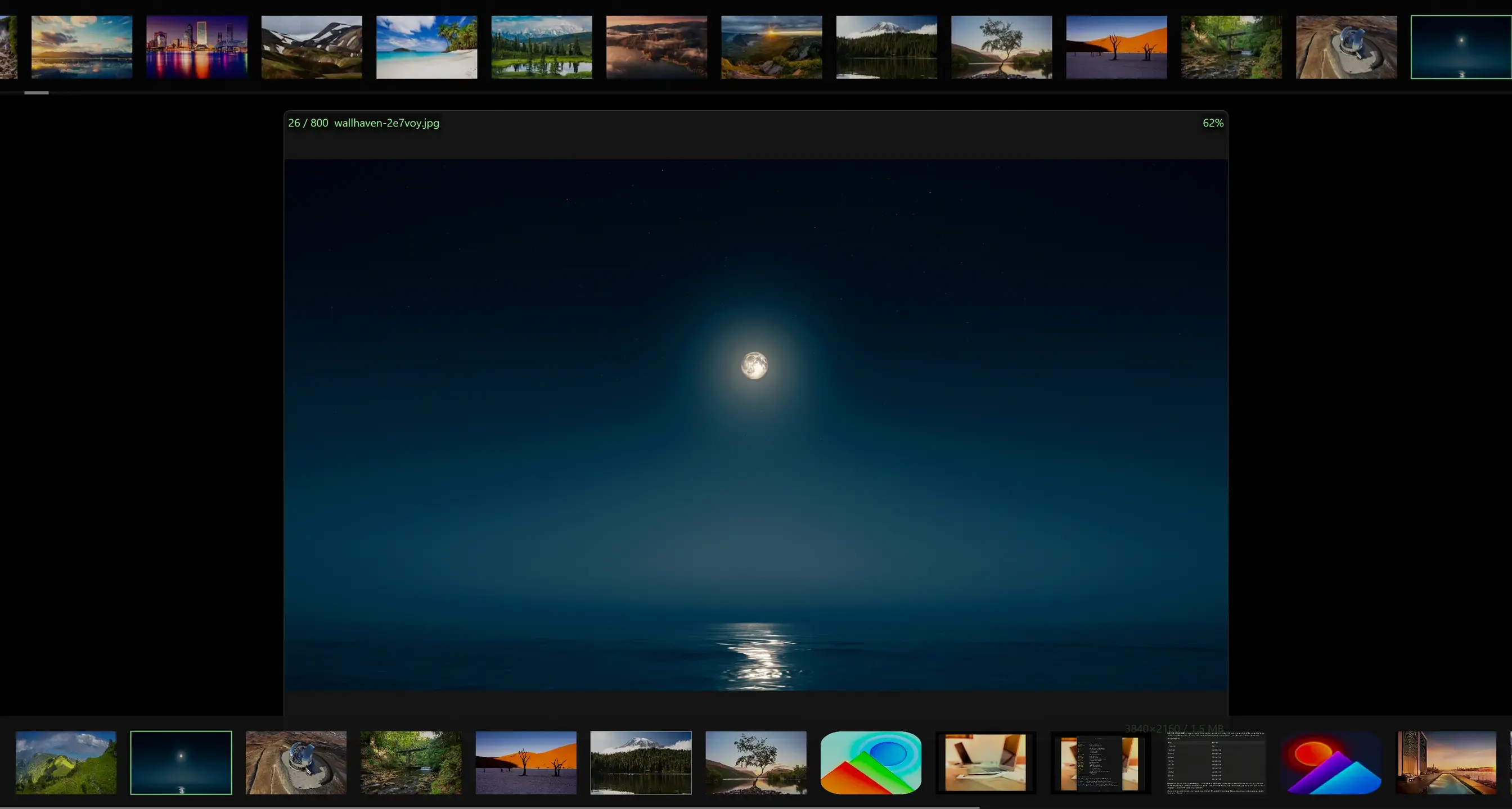Click the 62% zoom level indicator
This screenshot has height=809, width=1512.
pos(1213,123)
